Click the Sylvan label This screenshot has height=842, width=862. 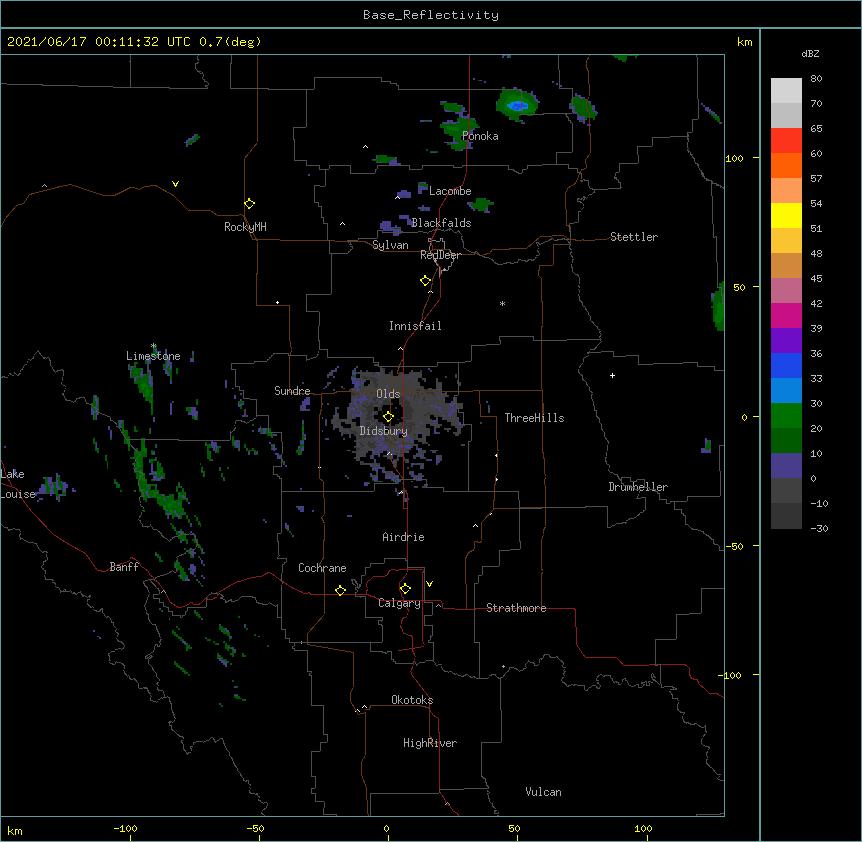pos(390,245)
